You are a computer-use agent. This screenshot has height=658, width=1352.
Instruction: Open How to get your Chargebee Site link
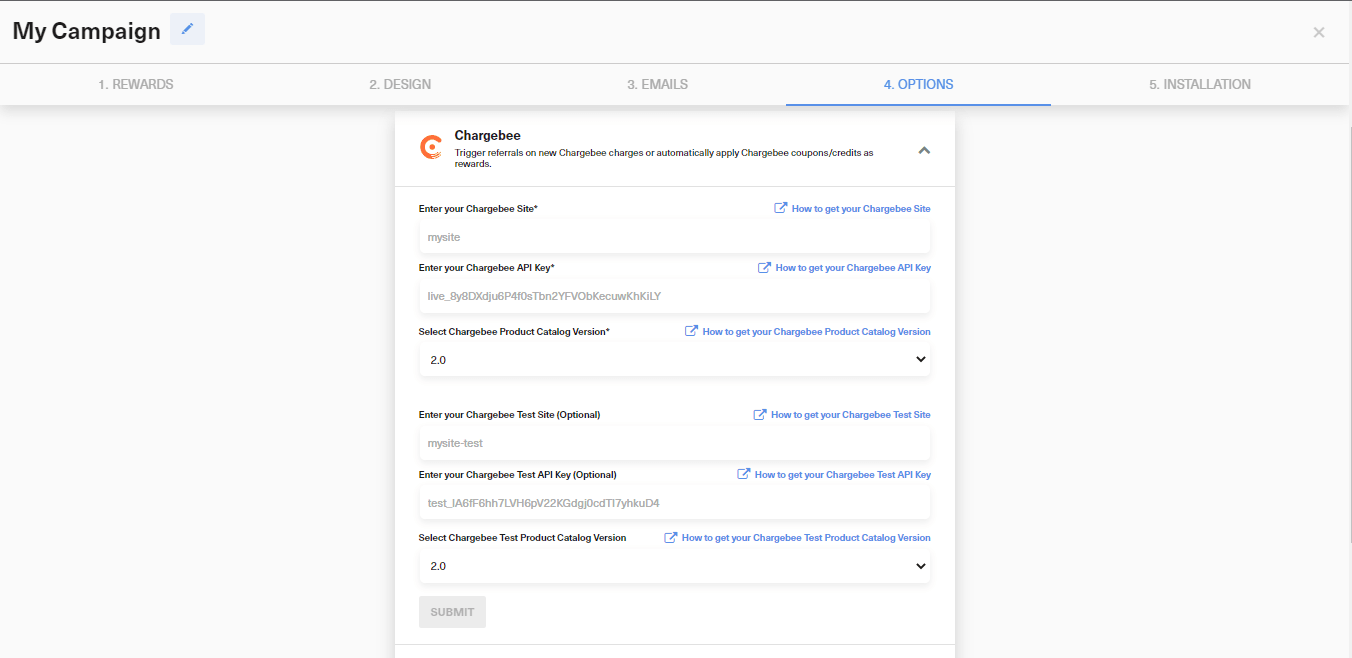coord(861,207)
